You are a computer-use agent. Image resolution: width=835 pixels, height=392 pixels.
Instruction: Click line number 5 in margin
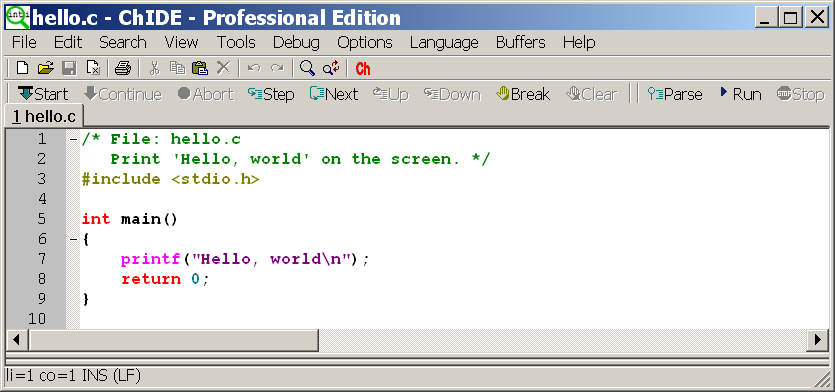point(42,219)
